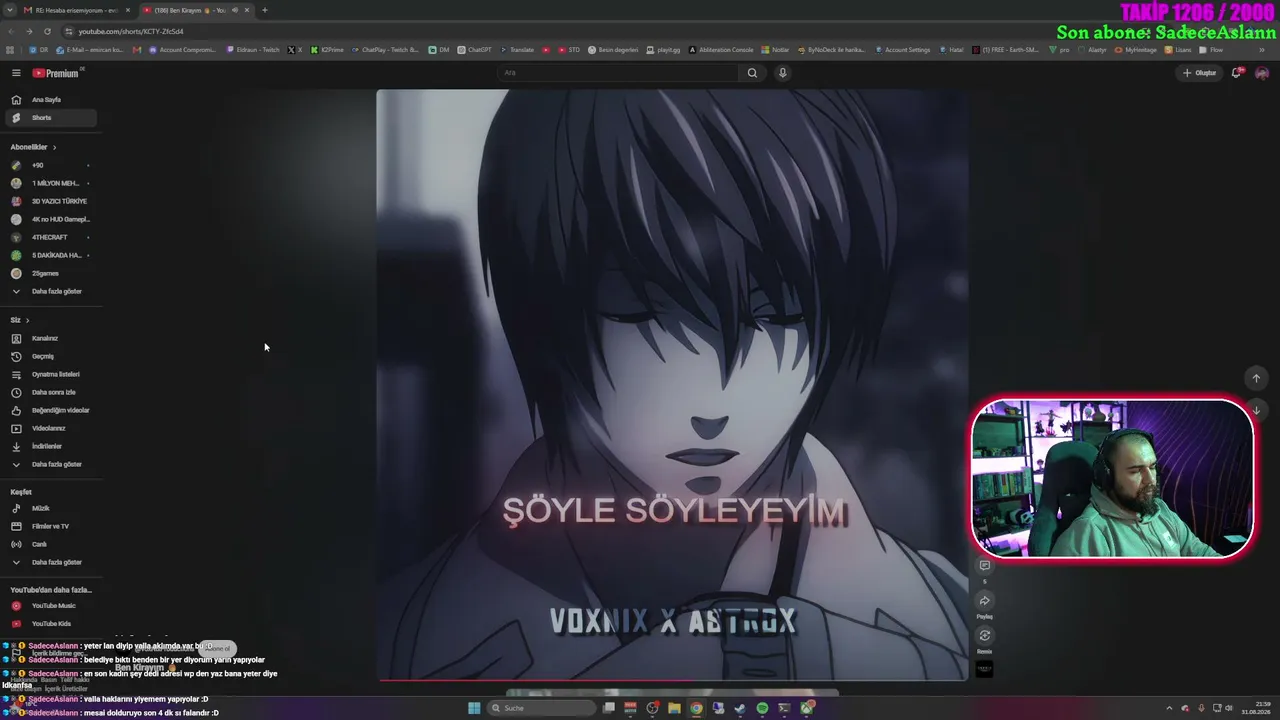This screenshot has height=720, width=1280.
Task: Open the tab search dropdown
Action: [x=10, y=10]
